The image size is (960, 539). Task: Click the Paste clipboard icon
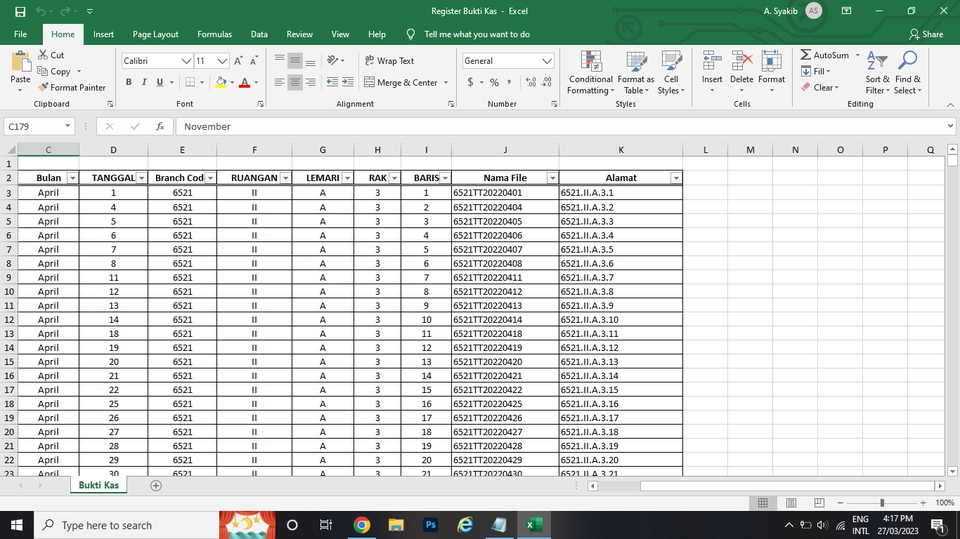pyautogui.click(x=20, y=63)
